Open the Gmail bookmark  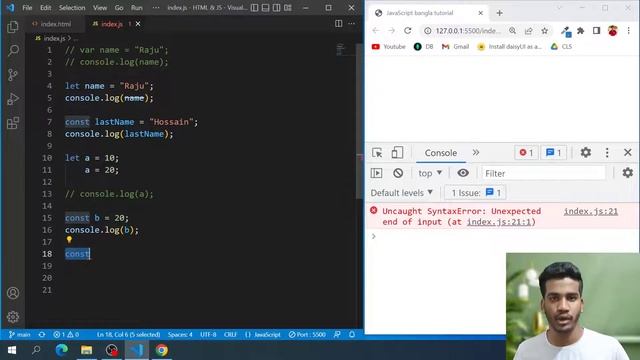tap(455, 47)
